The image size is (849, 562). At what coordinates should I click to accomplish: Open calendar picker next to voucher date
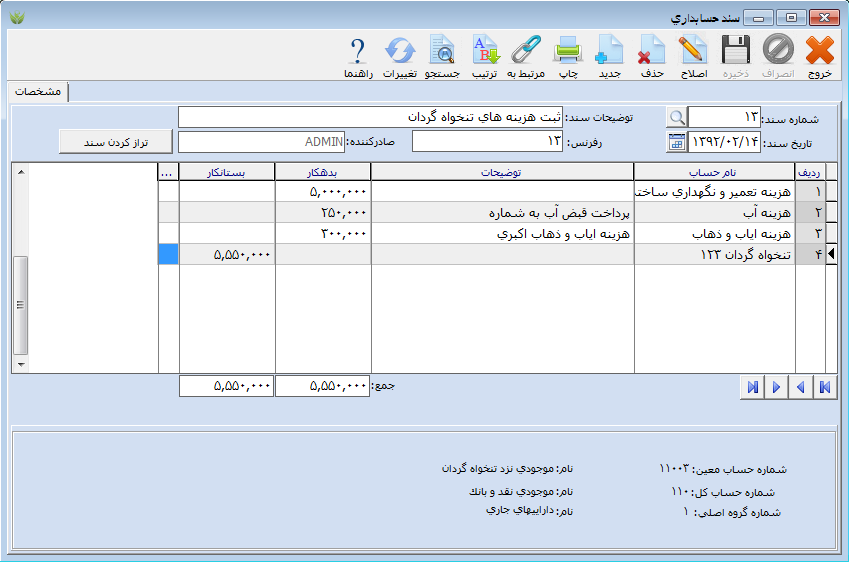(x=677, y=143)
